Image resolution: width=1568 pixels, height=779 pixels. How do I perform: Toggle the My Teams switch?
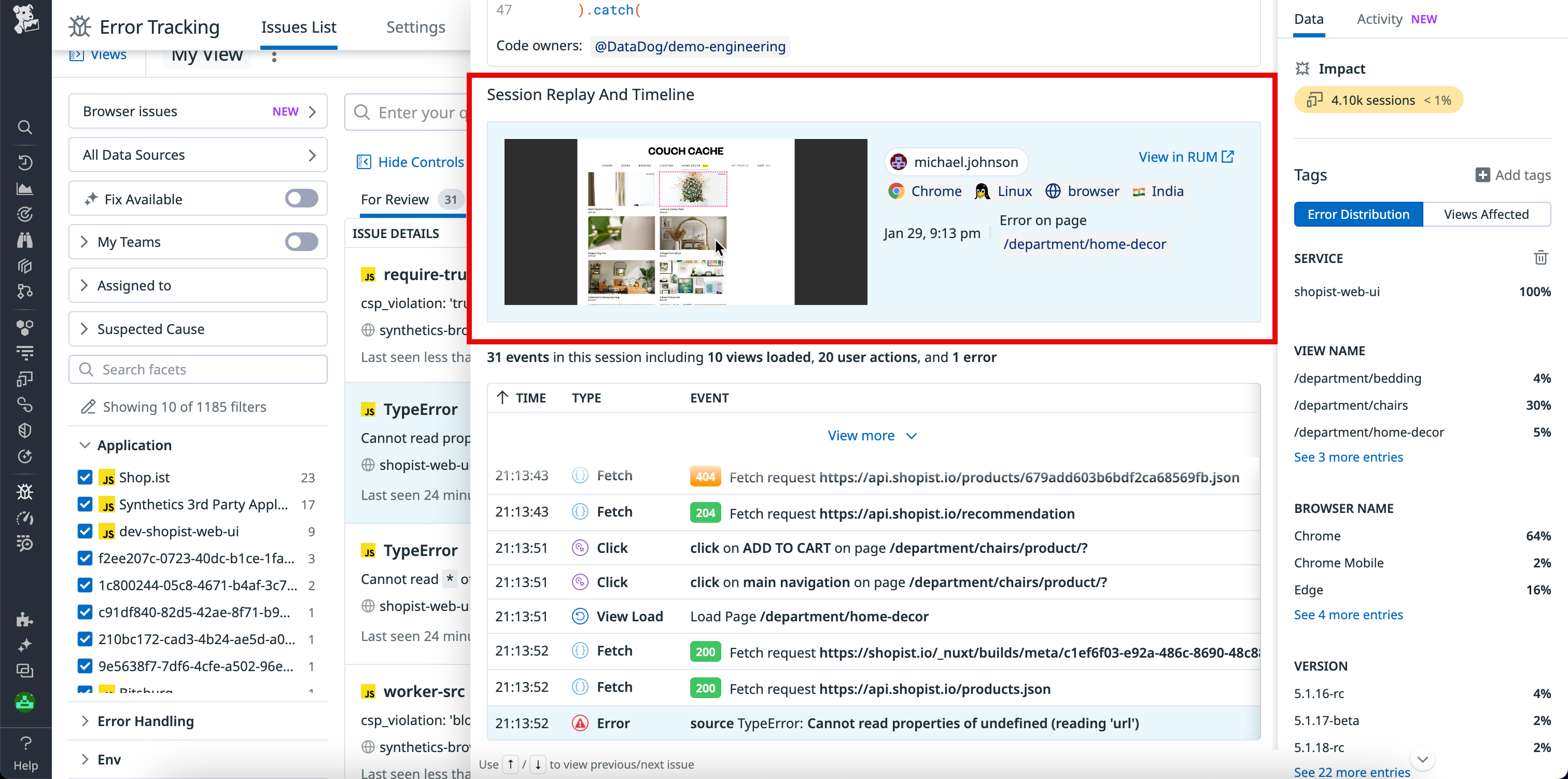[x=301, y=242]
